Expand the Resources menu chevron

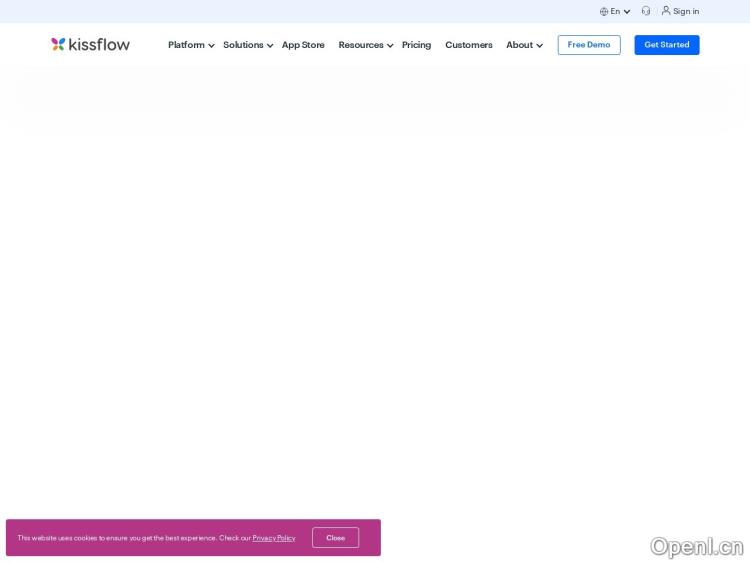point(390,45)
